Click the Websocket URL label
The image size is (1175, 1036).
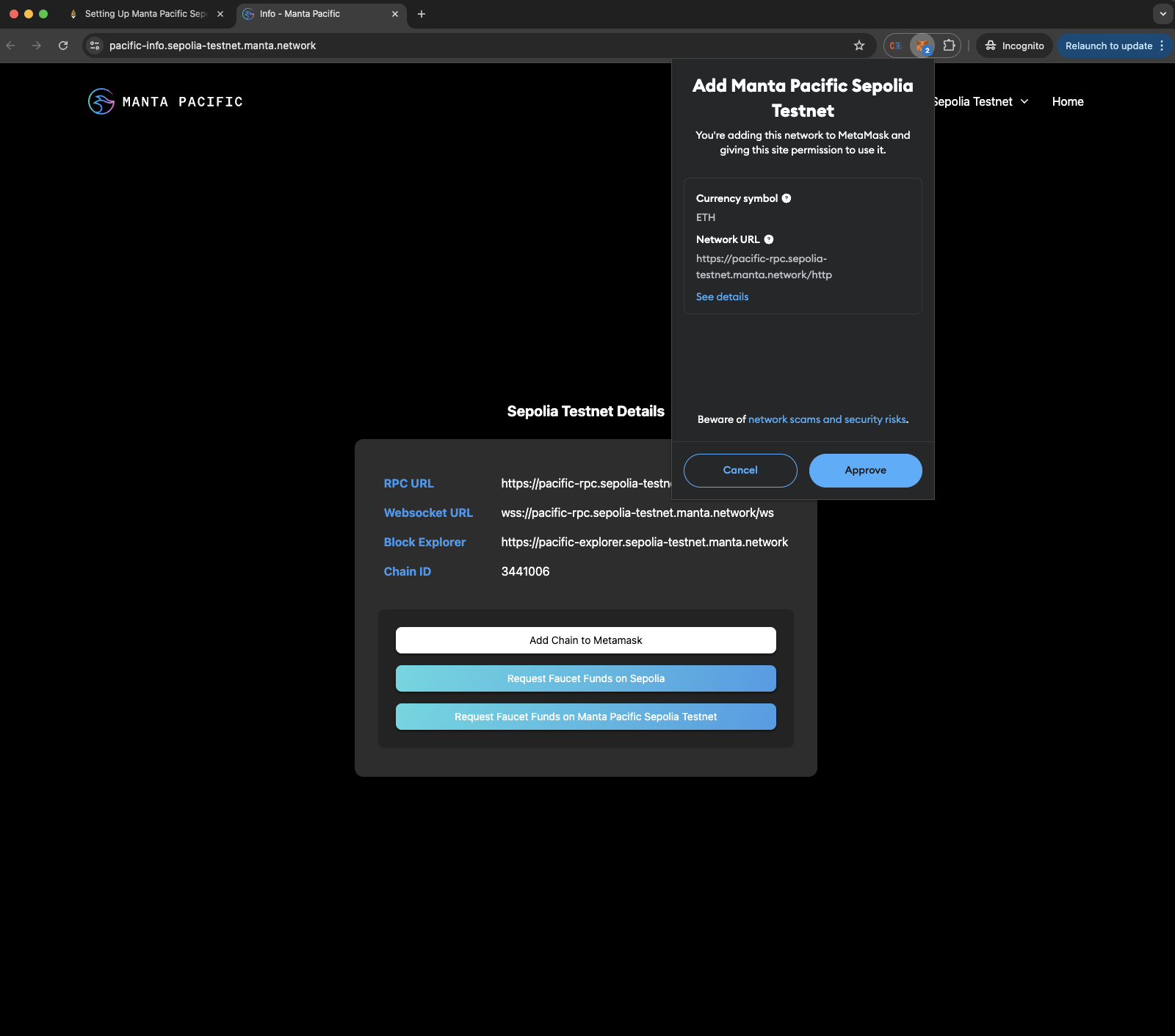428,512
